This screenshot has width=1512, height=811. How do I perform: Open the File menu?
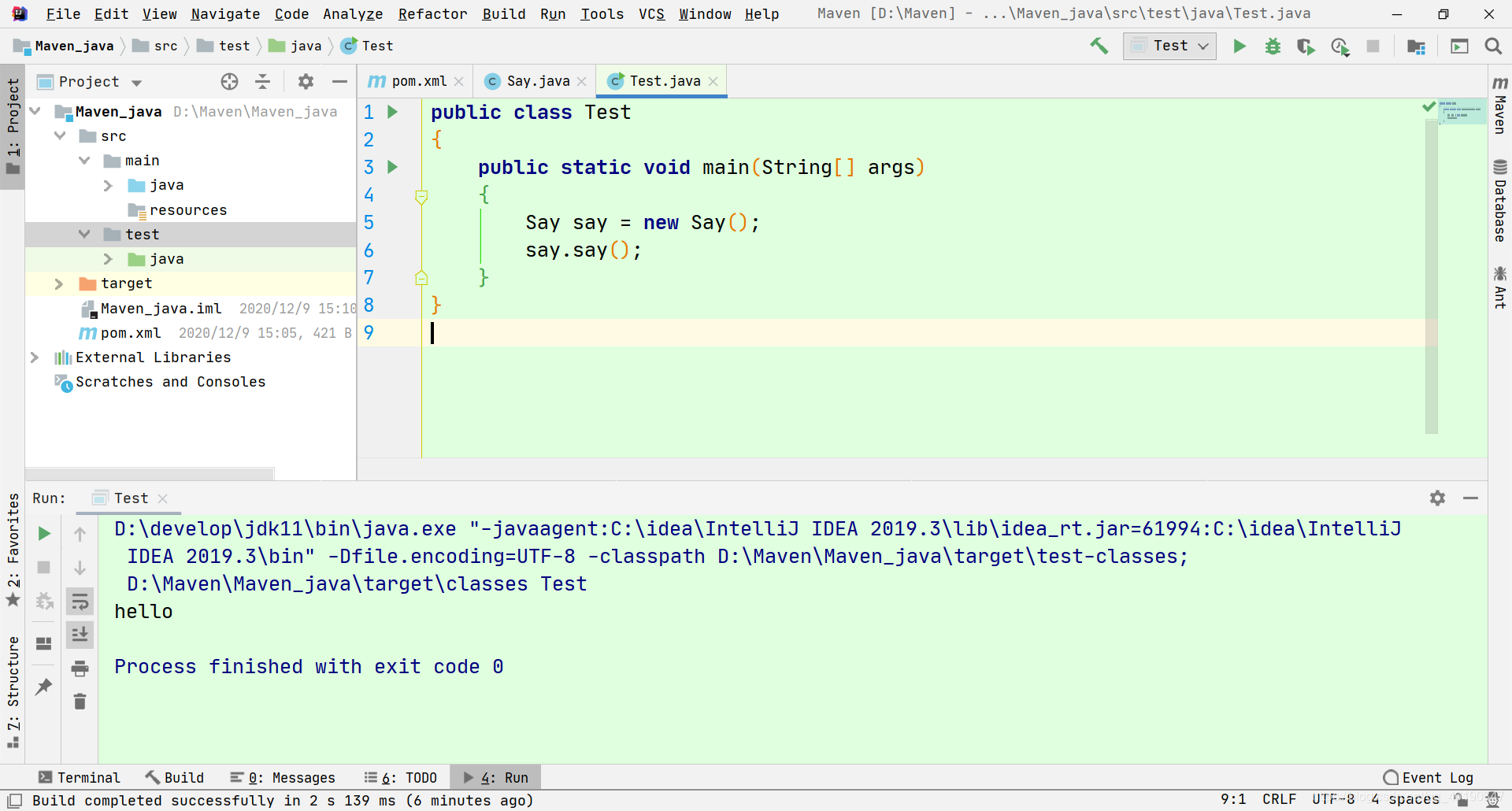[63, 14]
